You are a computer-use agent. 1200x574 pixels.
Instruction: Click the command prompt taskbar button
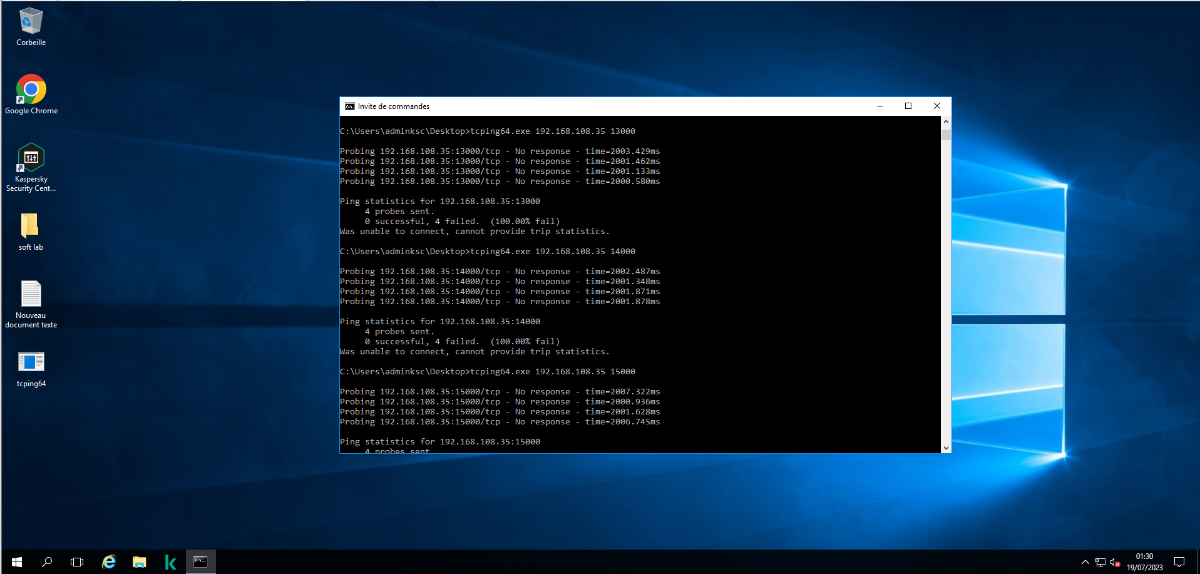(201, 562)
